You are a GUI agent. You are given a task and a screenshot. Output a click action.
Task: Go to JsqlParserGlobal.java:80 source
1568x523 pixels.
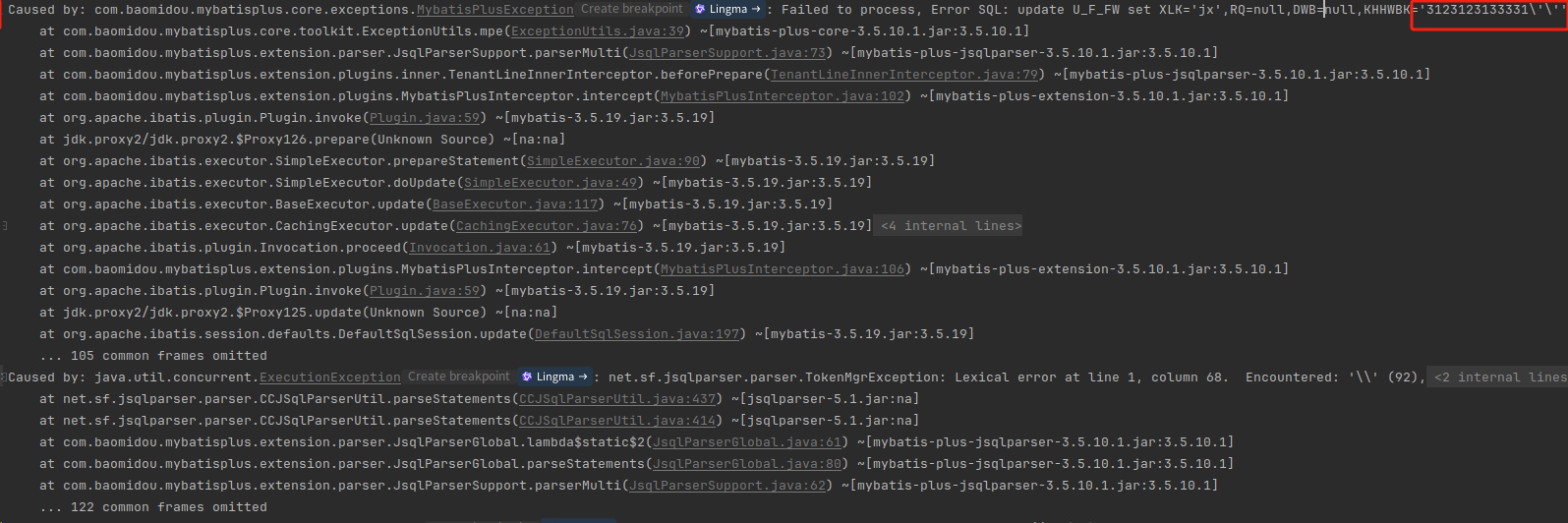click(747, 464)
